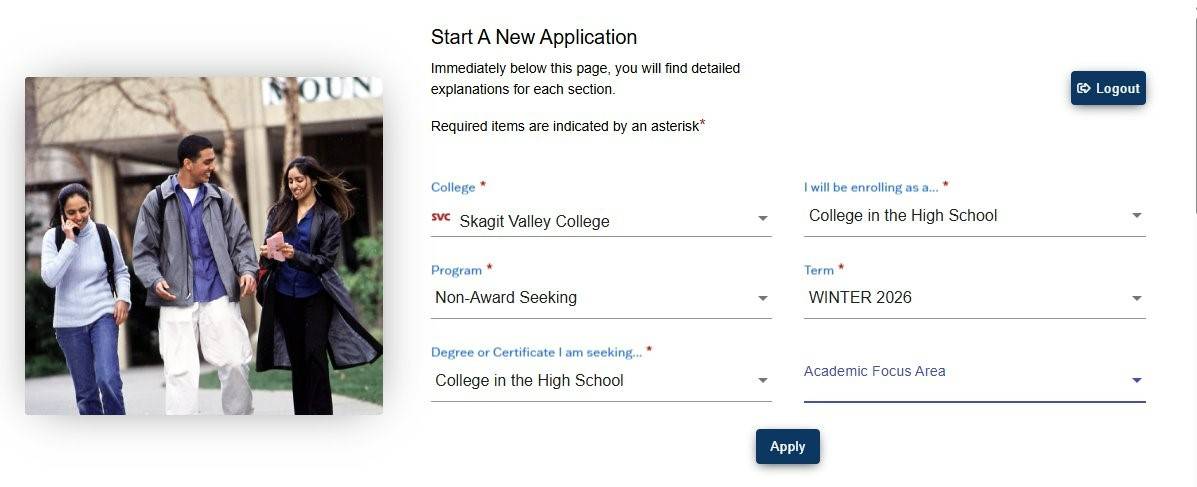Open the Non-Award Seeking program list
Screen dimensions: 1197x487
click(590, 298)
